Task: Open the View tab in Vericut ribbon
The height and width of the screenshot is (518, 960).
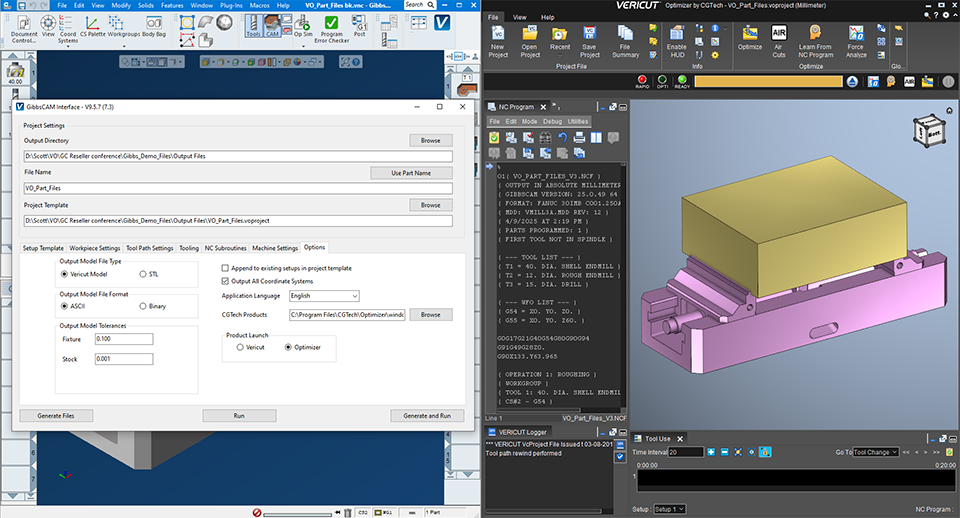Action: point(519,17)
